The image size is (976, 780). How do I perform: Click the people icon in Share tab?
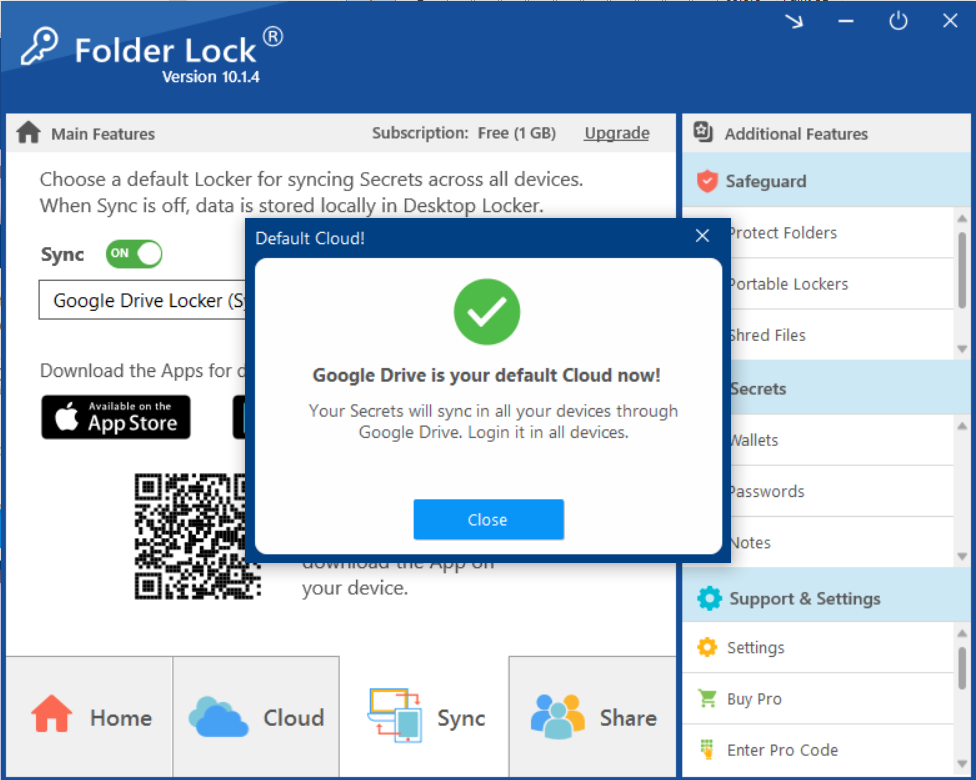[558, 716]
